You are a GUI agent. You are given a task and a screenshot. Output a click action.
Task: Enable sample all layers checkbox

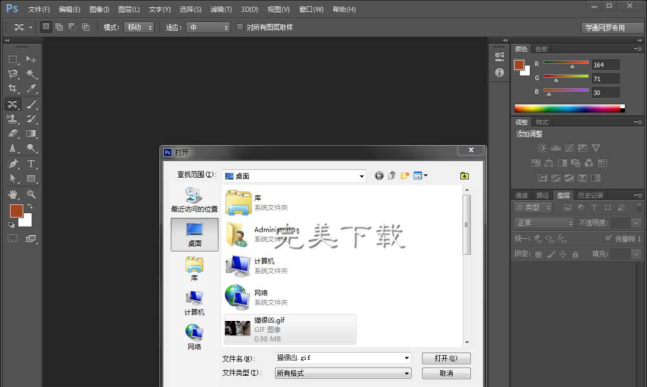pyautogui.click(x=240, y=27)
